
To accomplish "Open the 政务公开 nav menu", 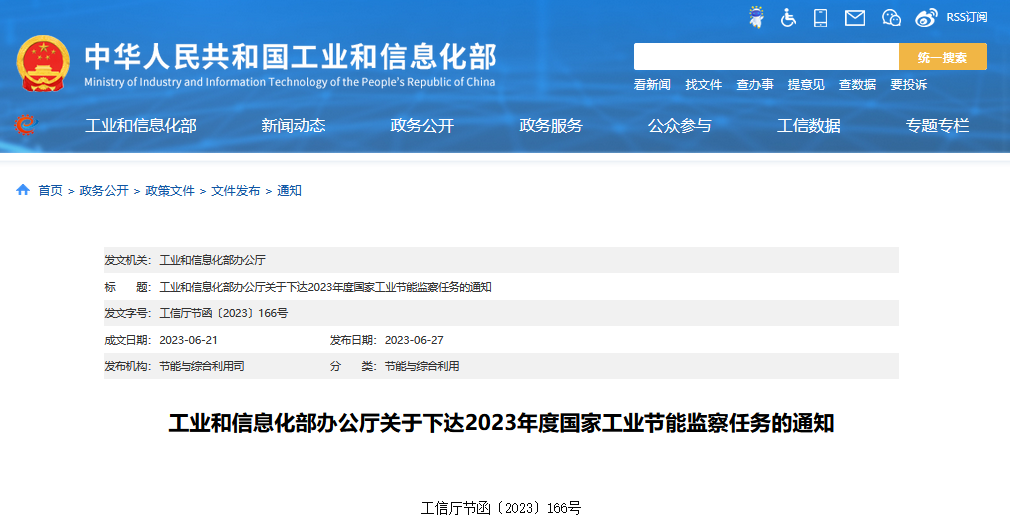I will click(422, 126).
